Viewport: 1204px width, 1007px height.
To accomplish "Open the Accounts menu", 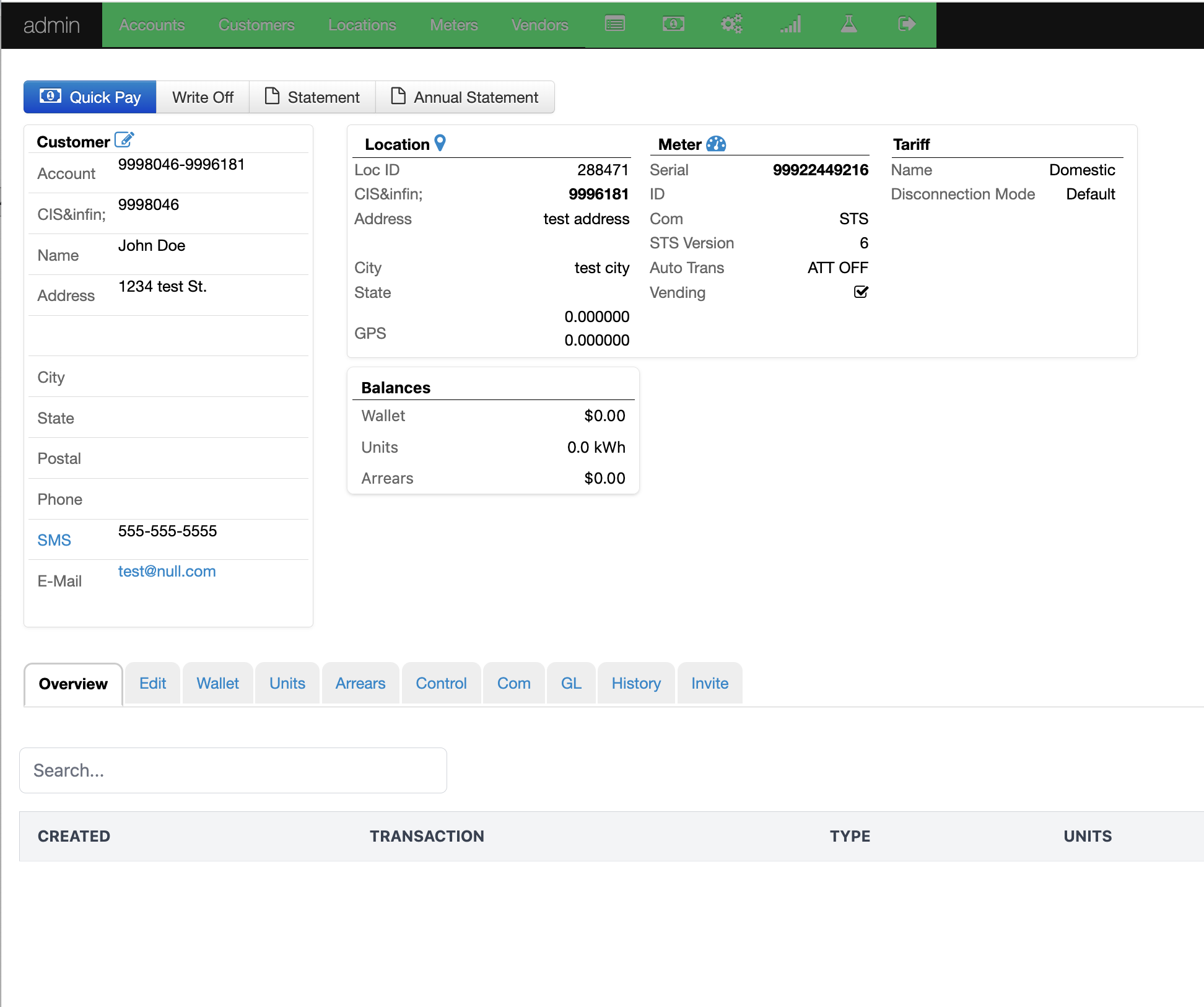I will coord(152,25).
